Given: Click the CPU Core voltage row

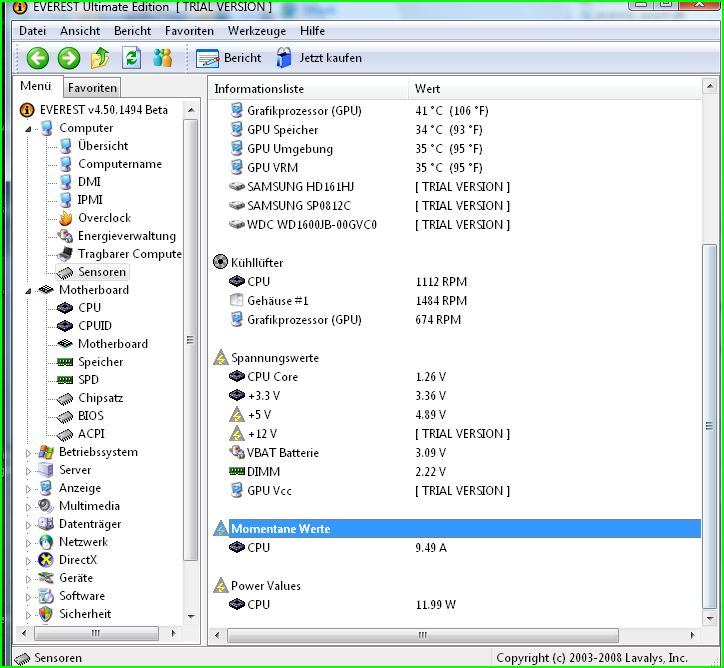Looking at the screenshot, I should pos(455,377).
